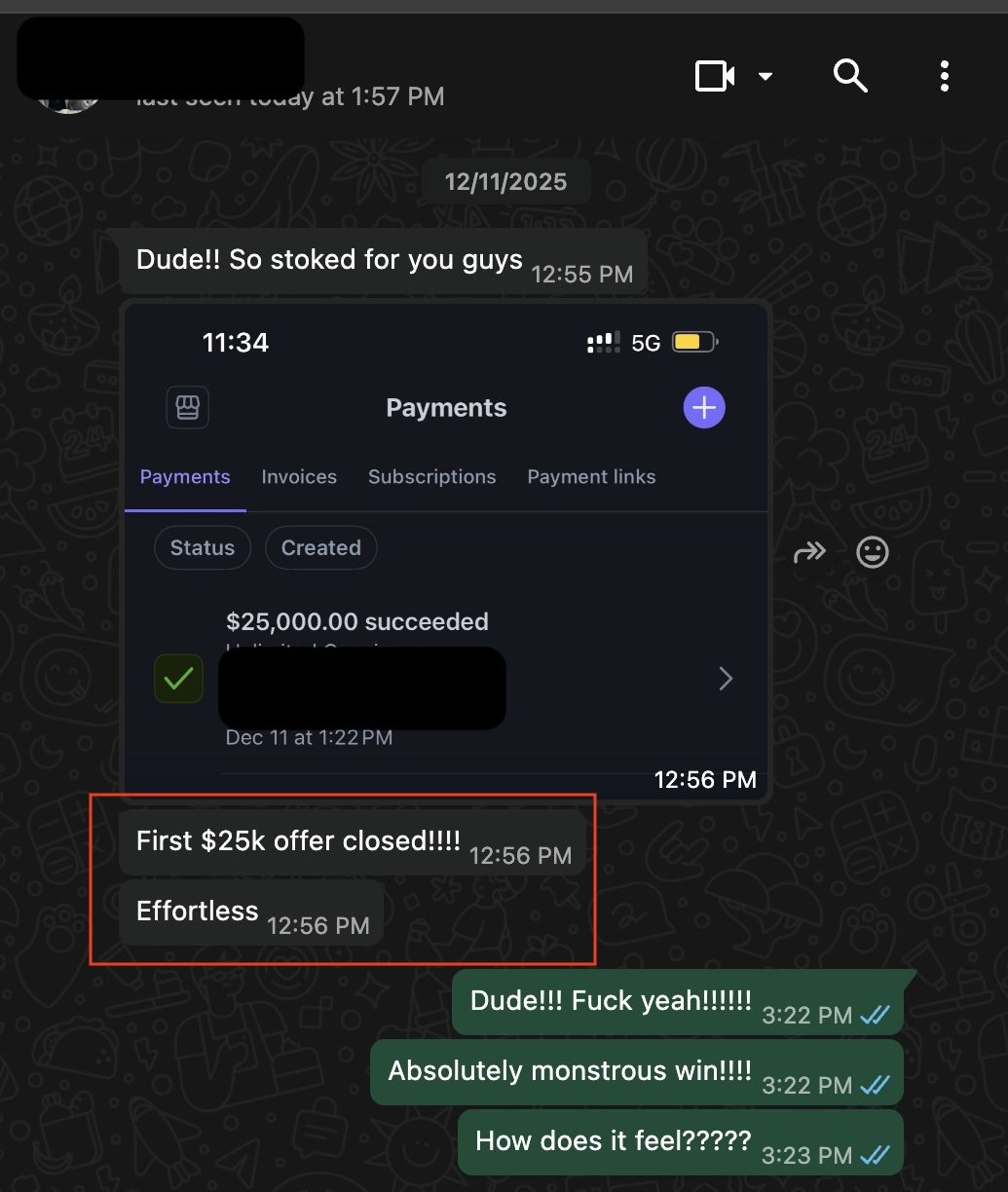The height and width of the screenshot is (1192, 1008).
Task: Open the shared Payments screenshot image
Action: tap(447, 551)
